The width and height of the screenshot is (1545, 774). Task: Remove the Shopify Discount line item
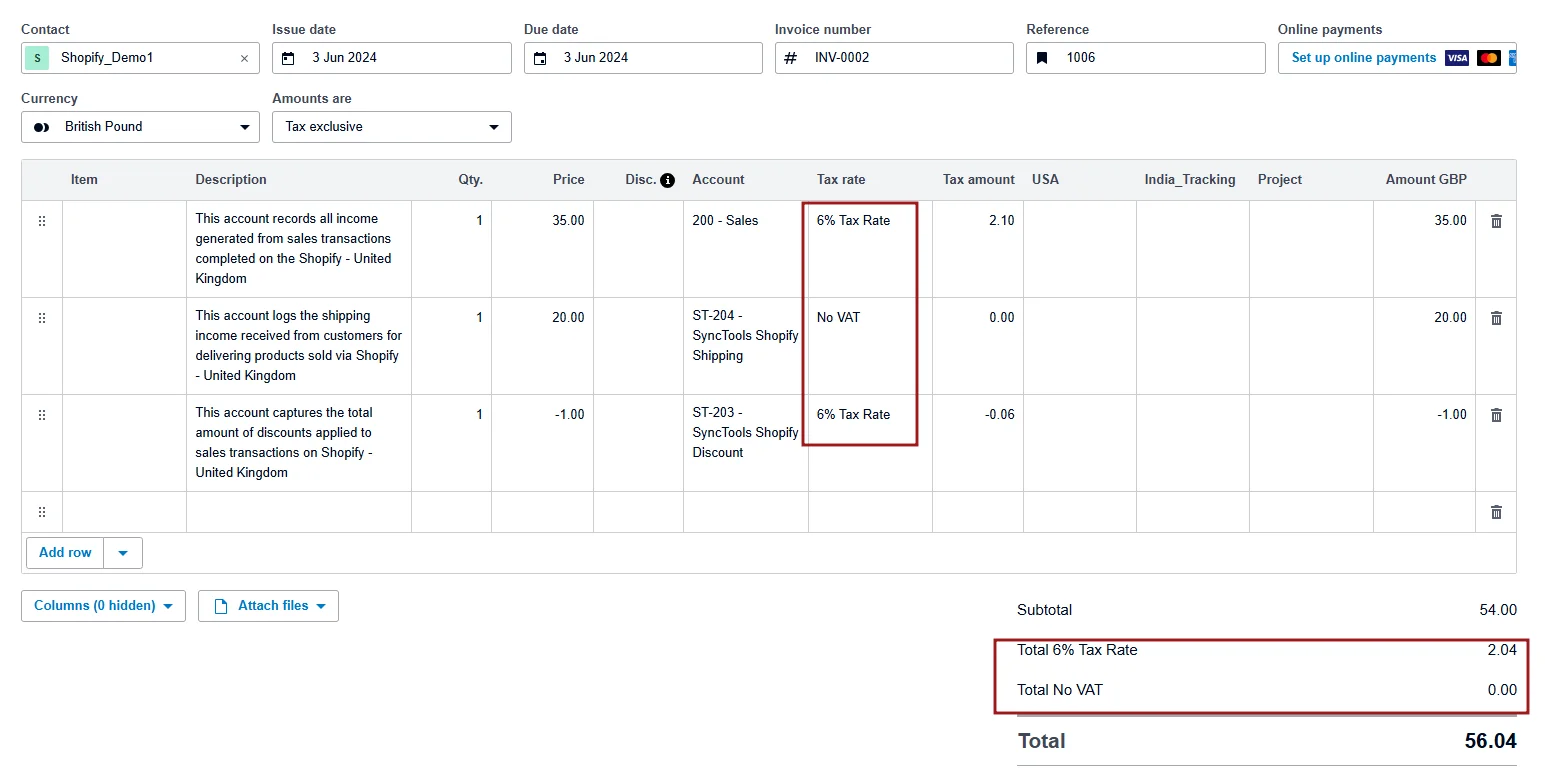[1496, 415]
